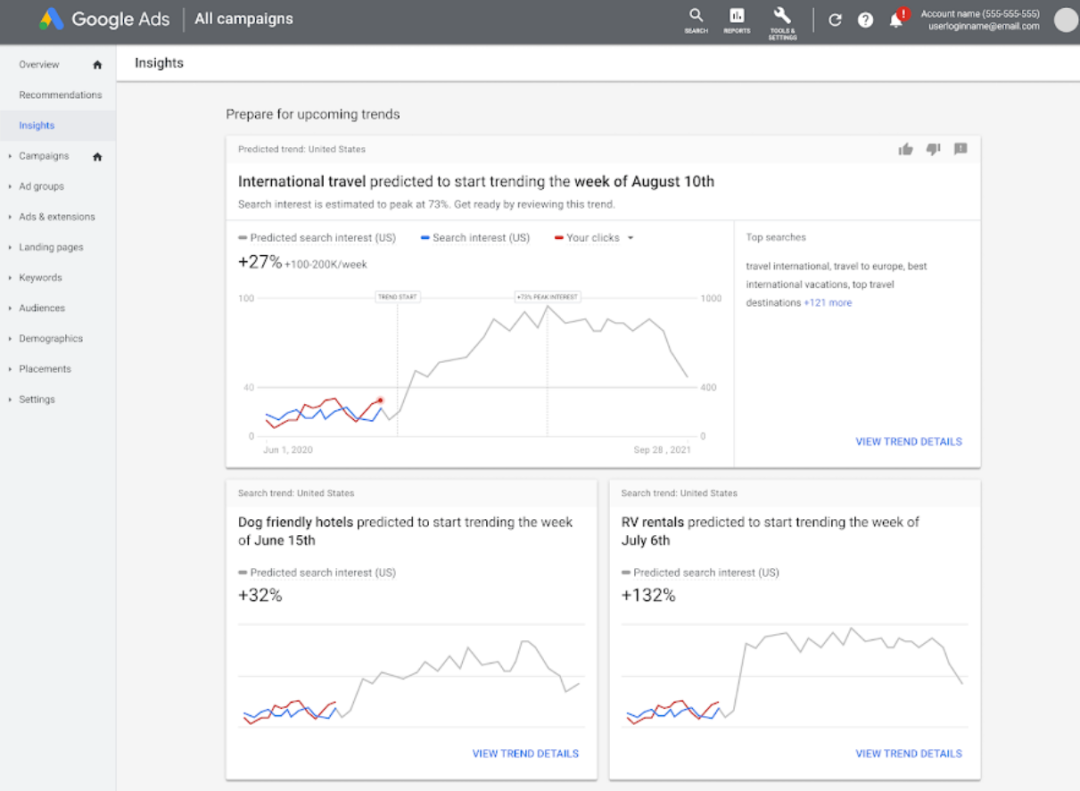This screenshot has width=1080, height=791.
Task: Expand Placements in the sidebar
Action: (x=10, y=369)
